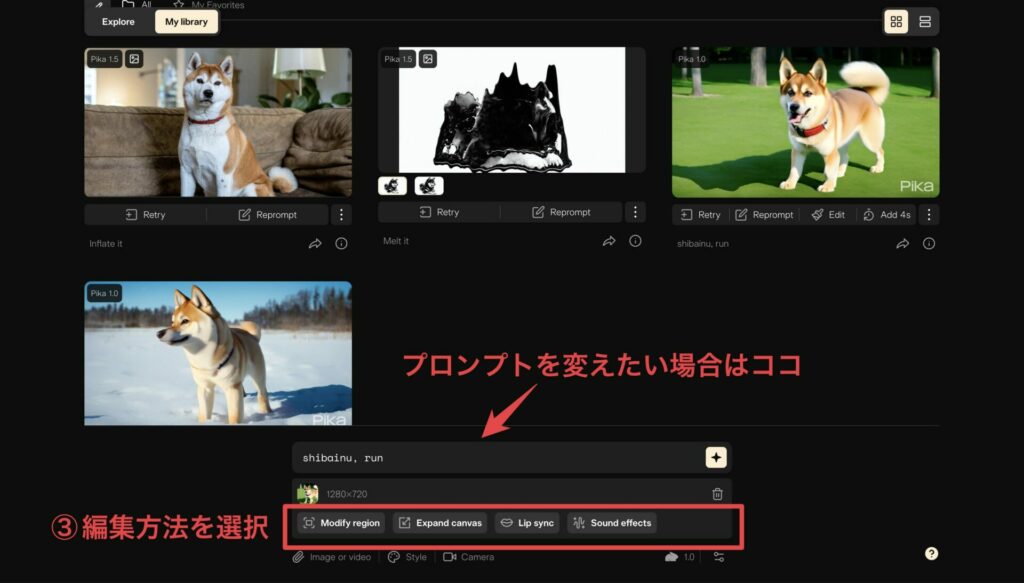Open the three-dot menu on the shibainu video

tap(928, 214)
